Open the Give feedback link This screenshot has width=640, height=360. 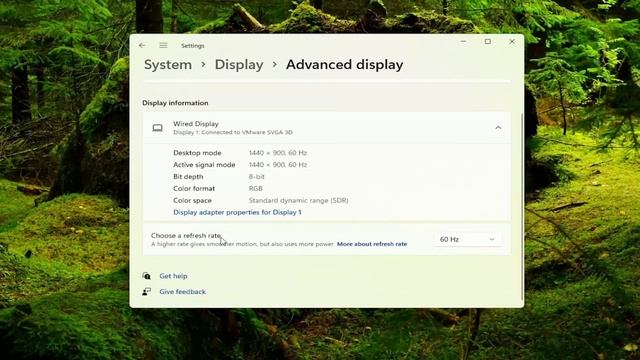click(182, 291)
